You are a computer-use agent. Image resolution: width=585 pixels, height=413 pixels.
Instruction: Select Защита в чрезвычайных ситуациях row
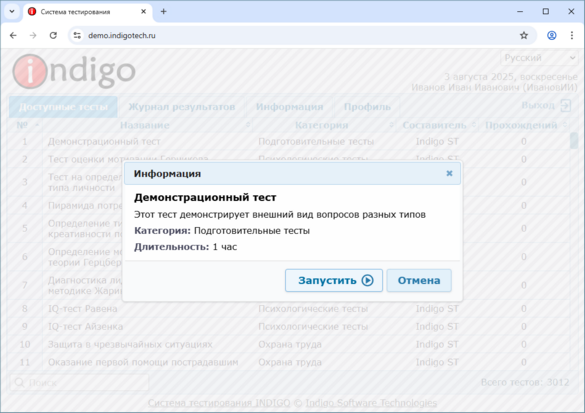pos(289,344)
